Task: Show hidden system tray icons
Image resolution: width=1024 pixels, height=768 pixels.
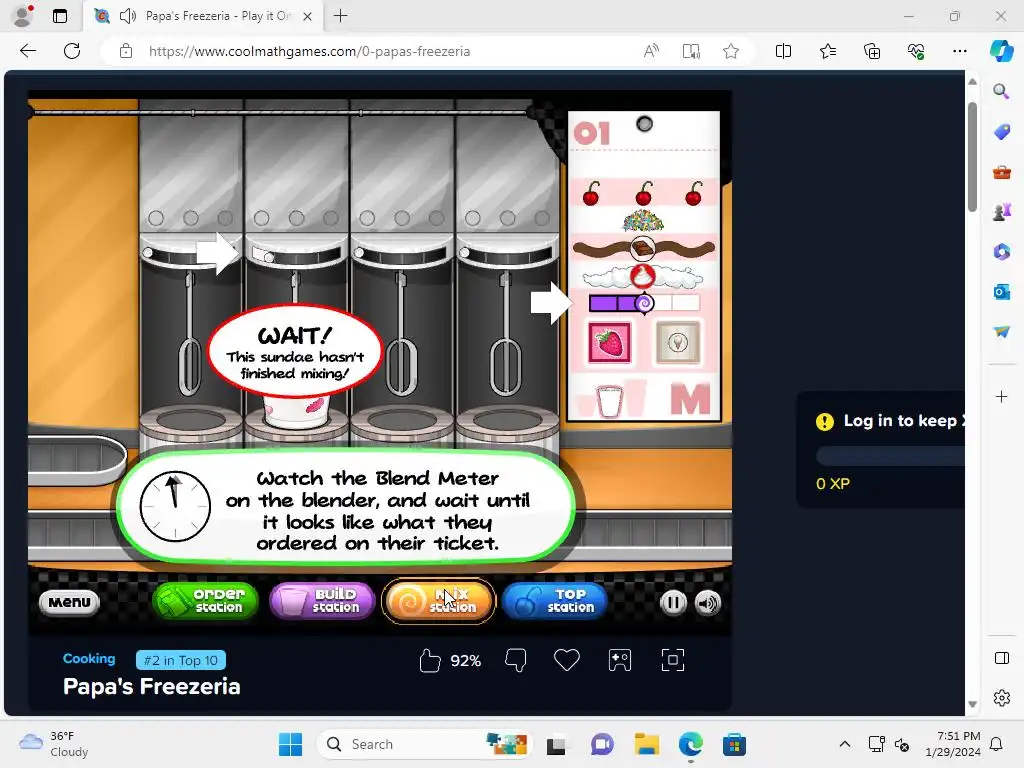Action: [x=844, y=744]
